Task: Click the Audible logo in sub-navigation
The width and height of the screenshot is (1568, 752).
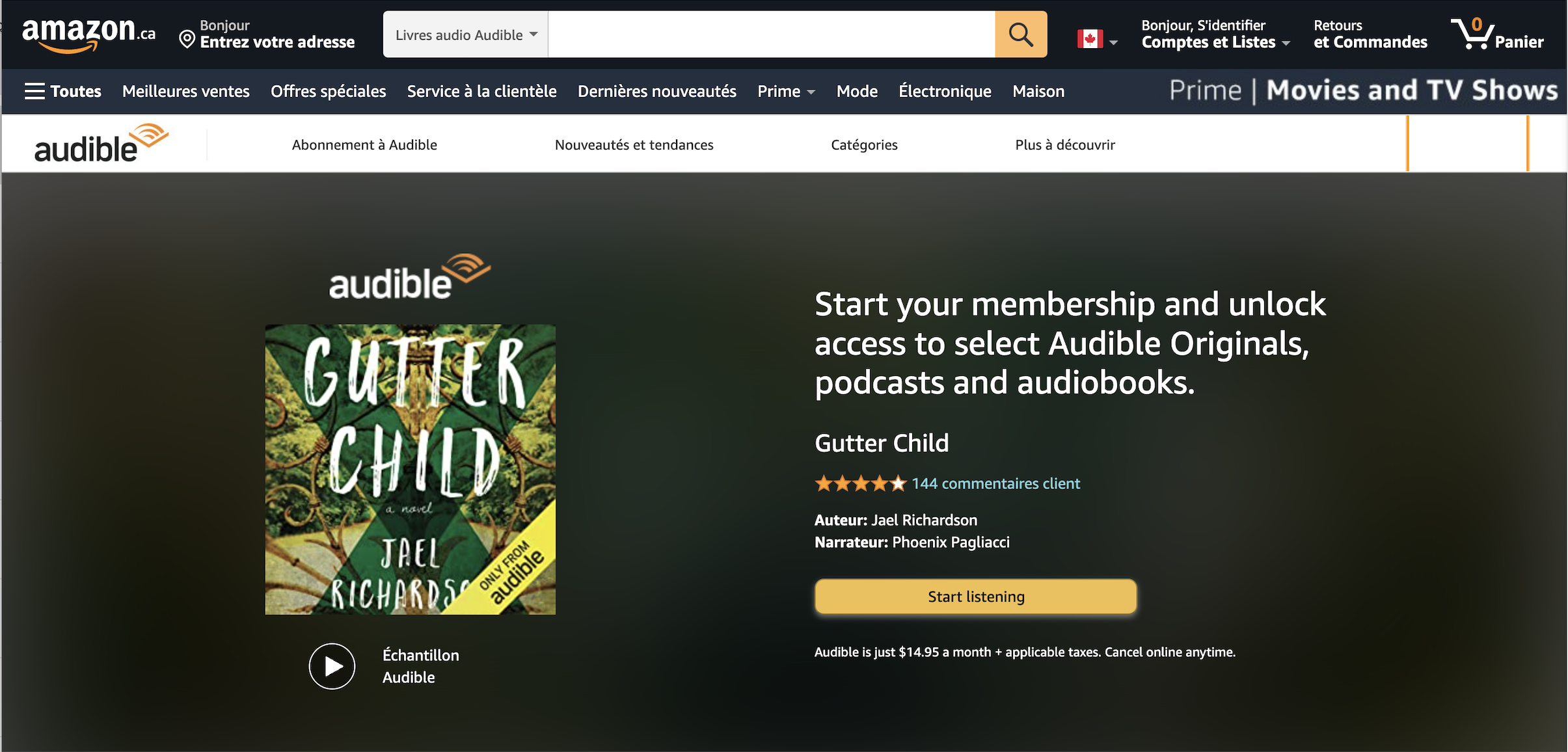Action: coord(101,143)
